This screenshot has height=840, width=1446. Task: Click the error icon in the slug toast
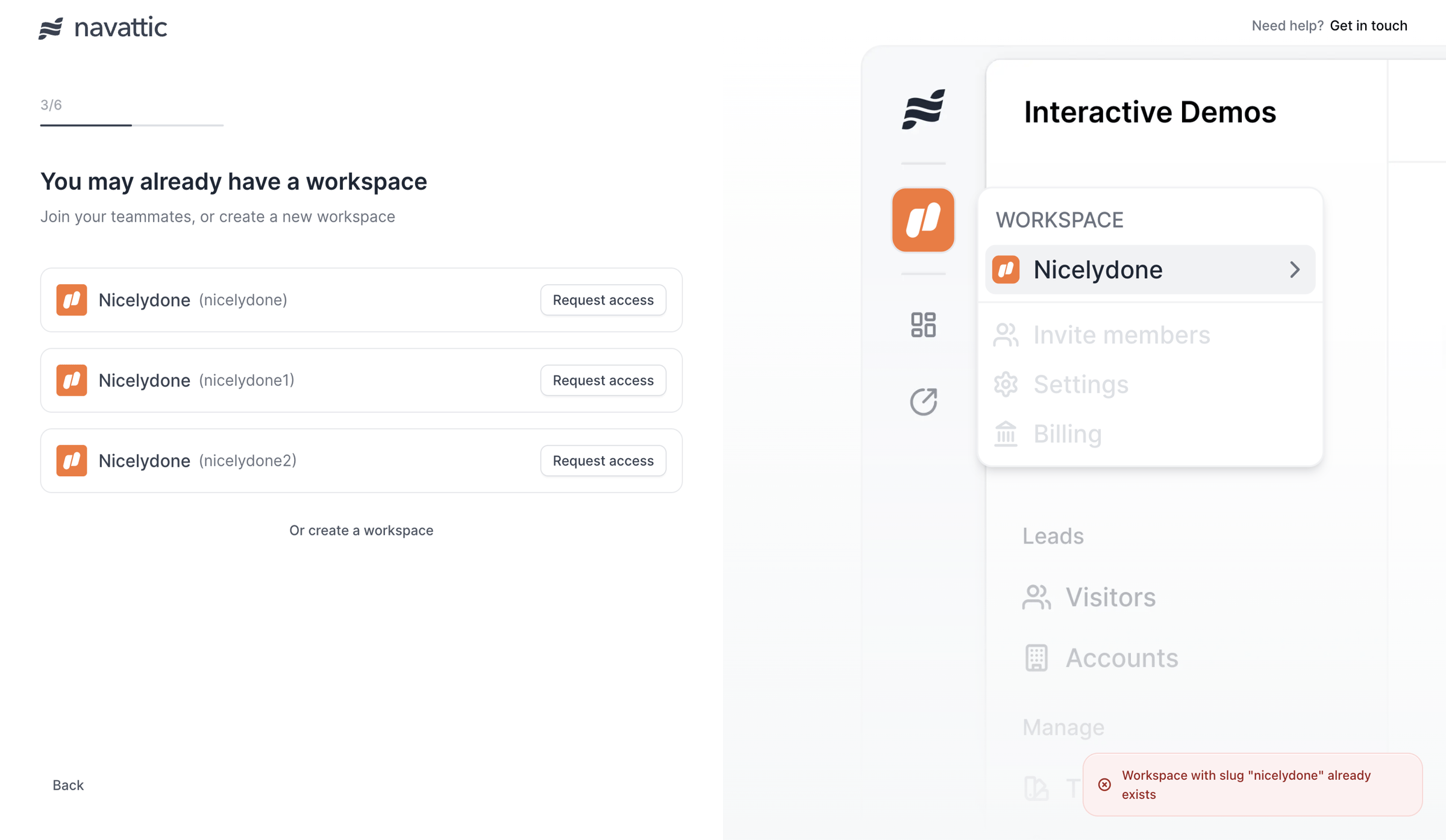point(1104,785)
